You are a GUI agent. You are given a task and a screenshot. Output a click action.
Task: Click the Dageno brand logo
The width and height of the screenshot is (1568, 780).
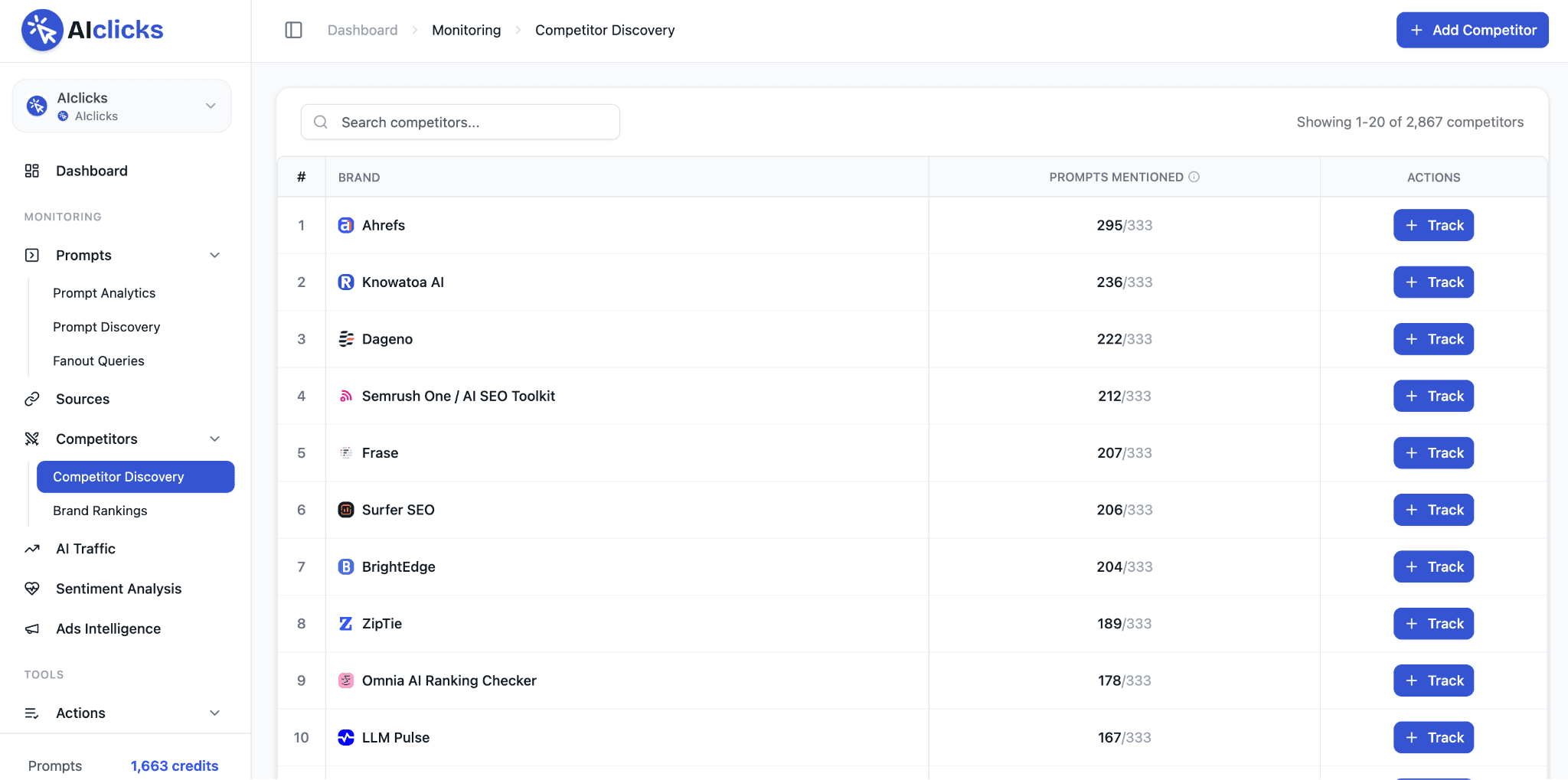pos(346,339)
